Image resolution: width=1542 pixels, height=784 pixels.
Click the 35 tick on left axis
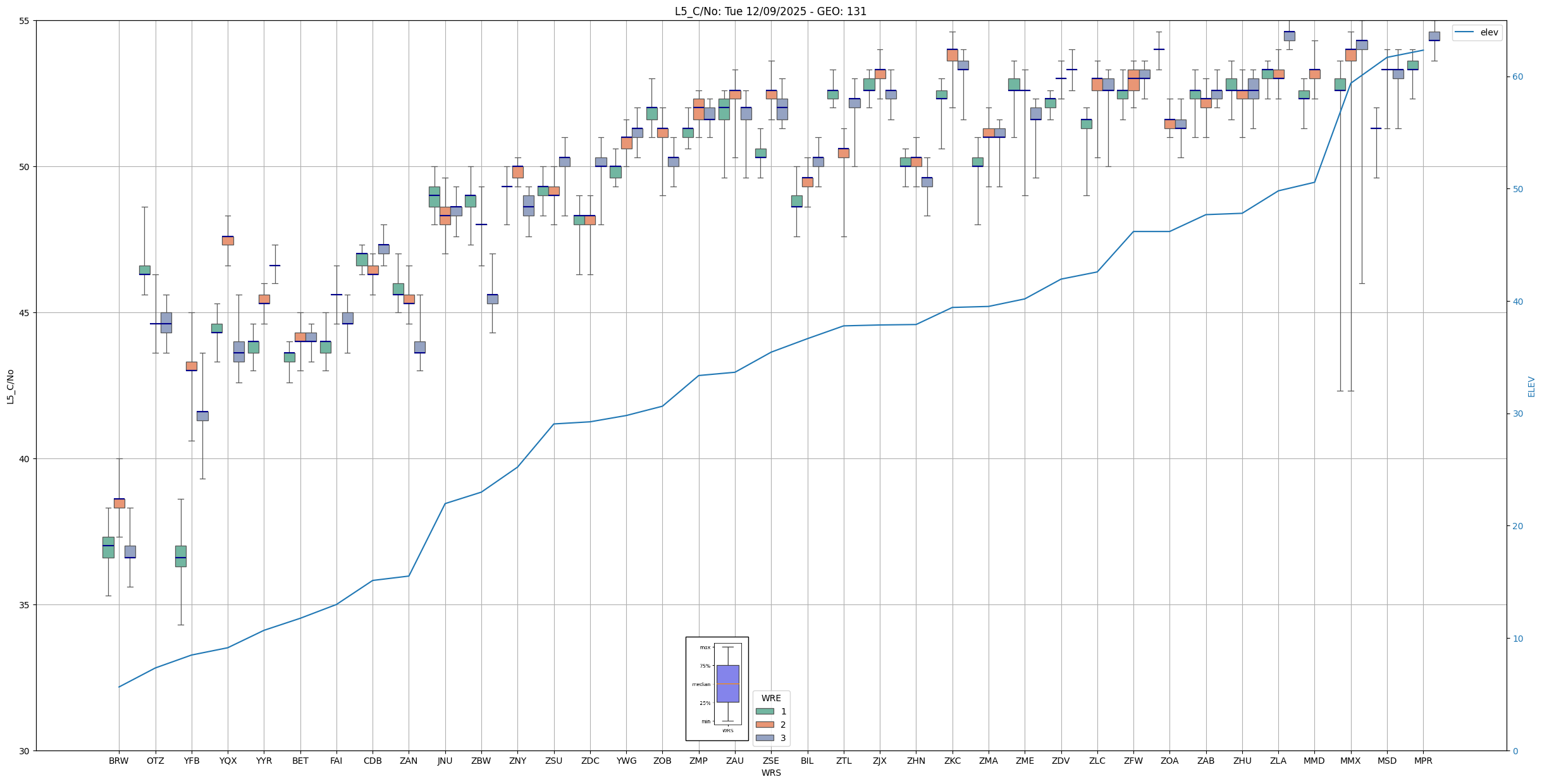point(25,605)
